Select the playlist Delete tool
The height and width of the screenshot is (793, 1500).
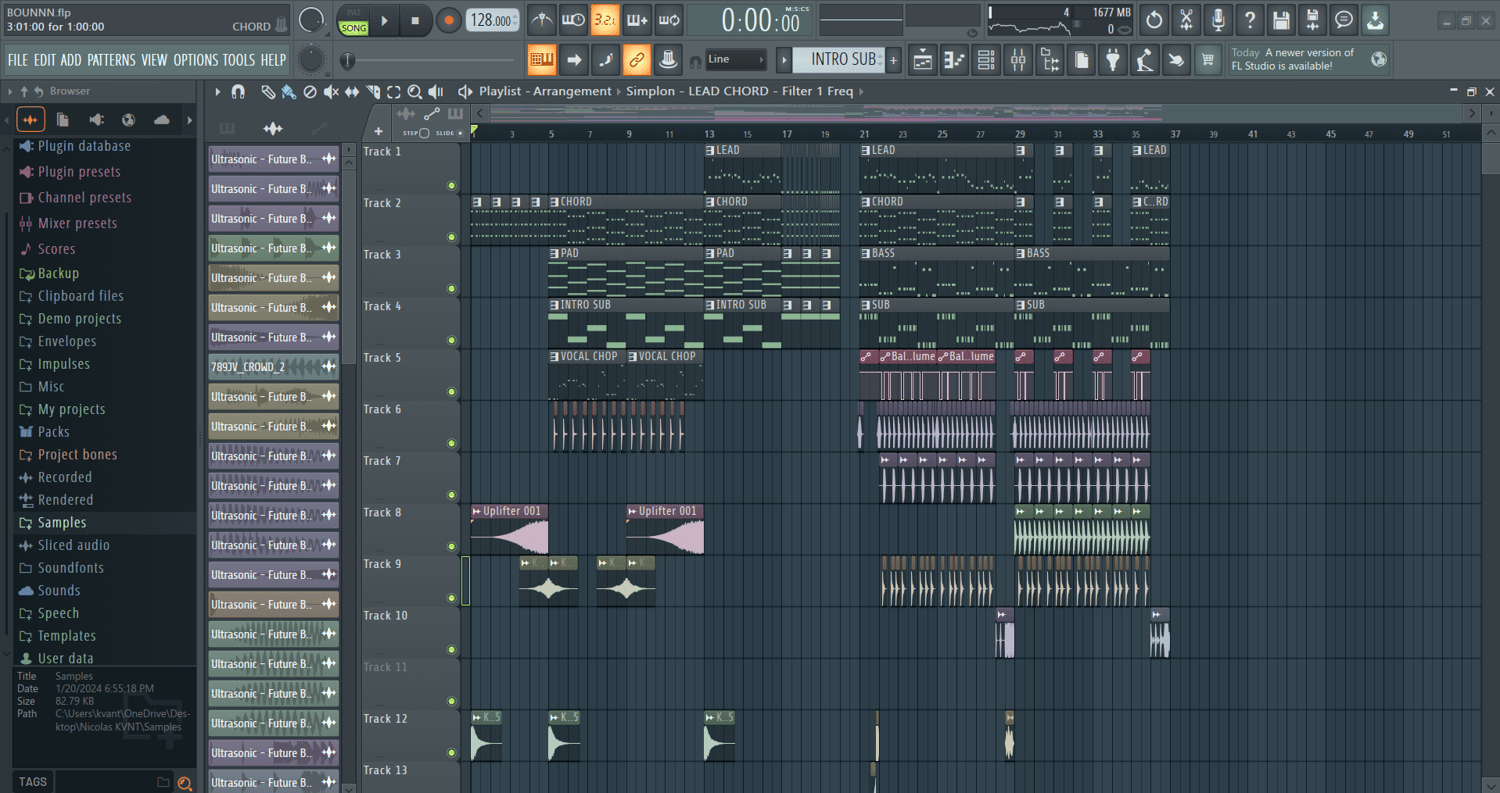tap(310, 92)
